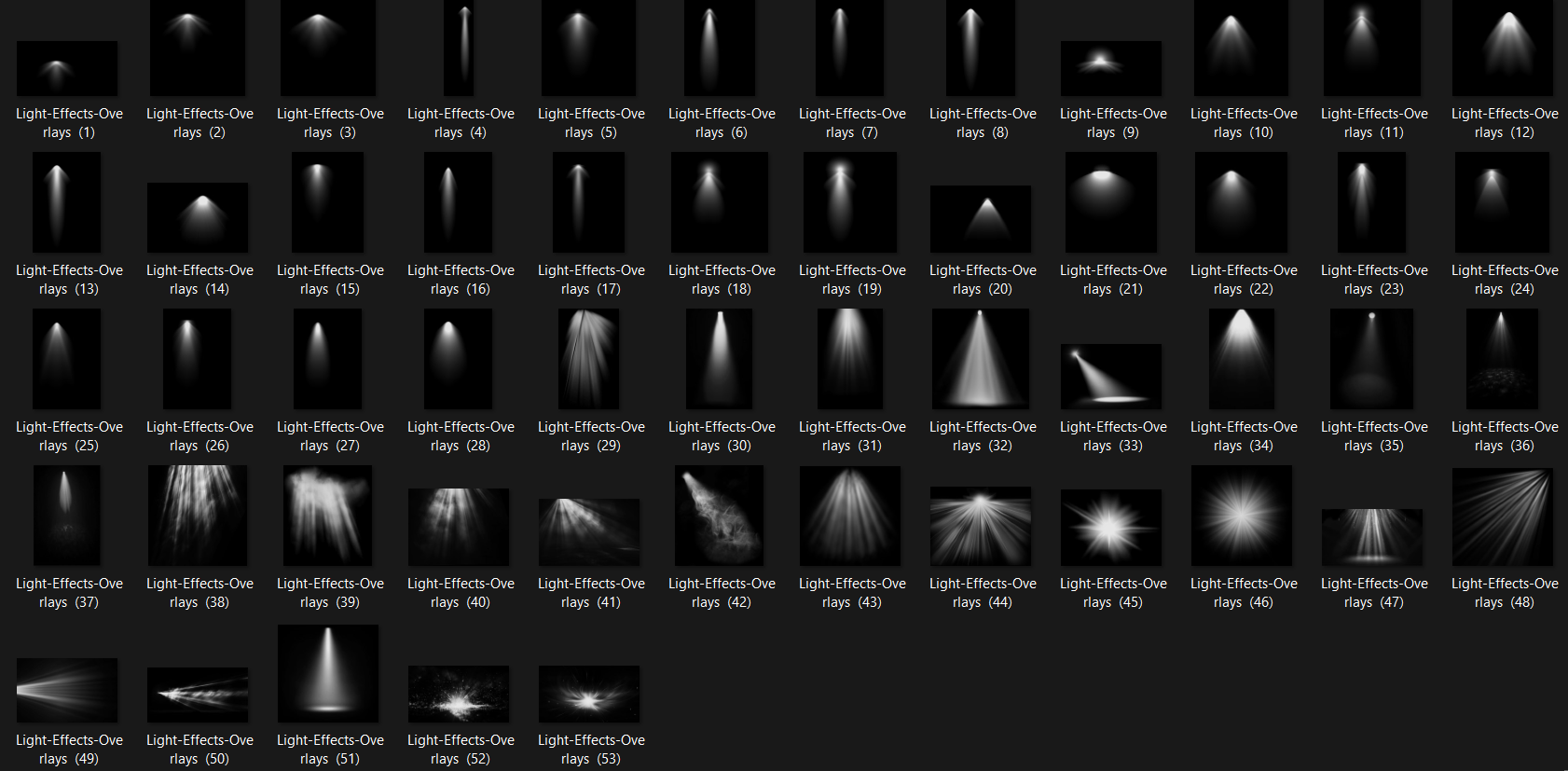Click the smoky beam Light-Effects-Overlays (42)
Image resolution: width=1568 pixels, height=771 pixels.
720,516
